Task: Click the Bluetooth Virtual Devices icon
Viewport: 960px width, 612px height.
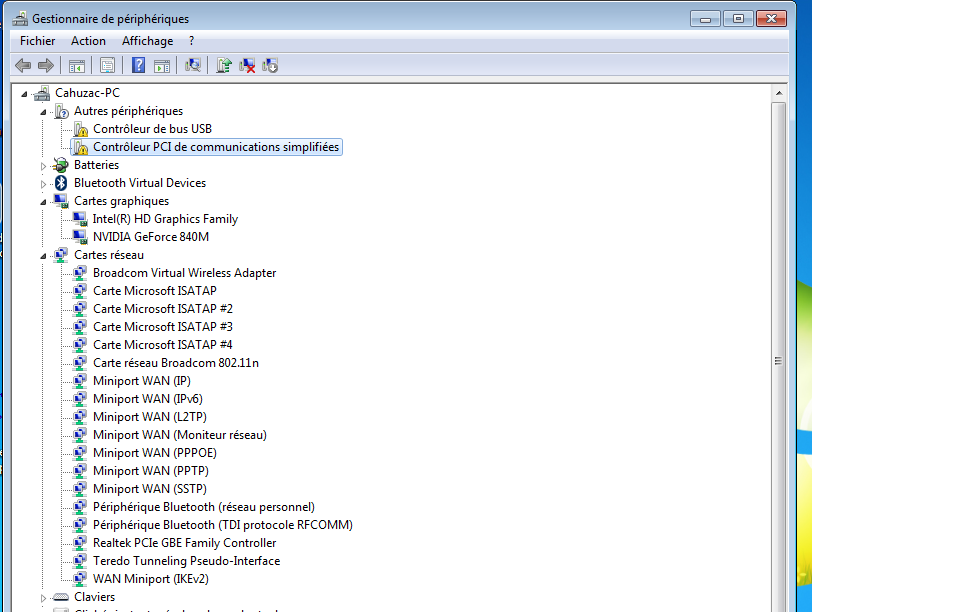Action: pos(61,183)
